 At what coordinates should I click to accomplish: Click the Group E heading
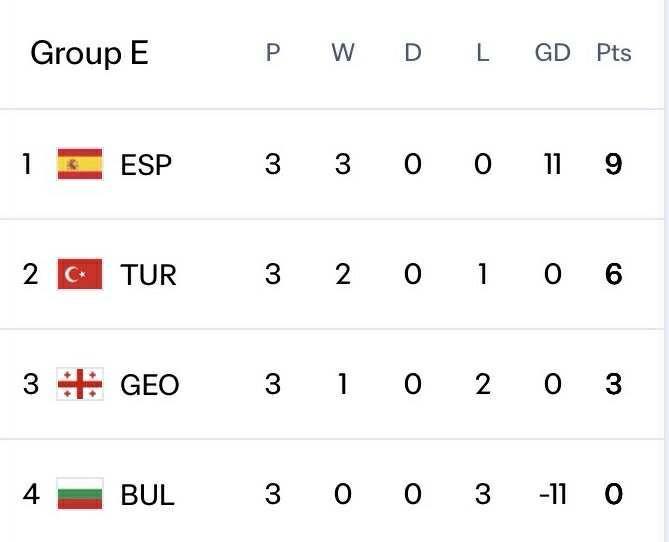coord(89,53)
